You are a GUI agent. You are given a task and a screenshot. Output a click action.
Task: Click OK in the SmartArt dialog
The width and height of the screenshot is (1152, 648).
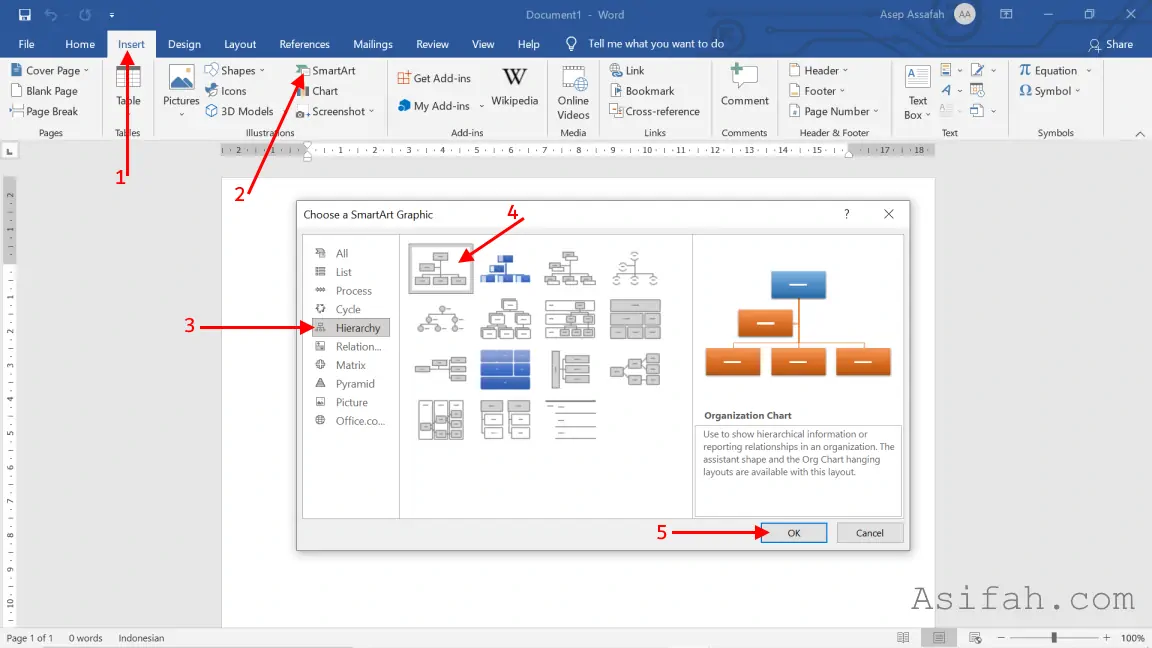coord(793,533)
